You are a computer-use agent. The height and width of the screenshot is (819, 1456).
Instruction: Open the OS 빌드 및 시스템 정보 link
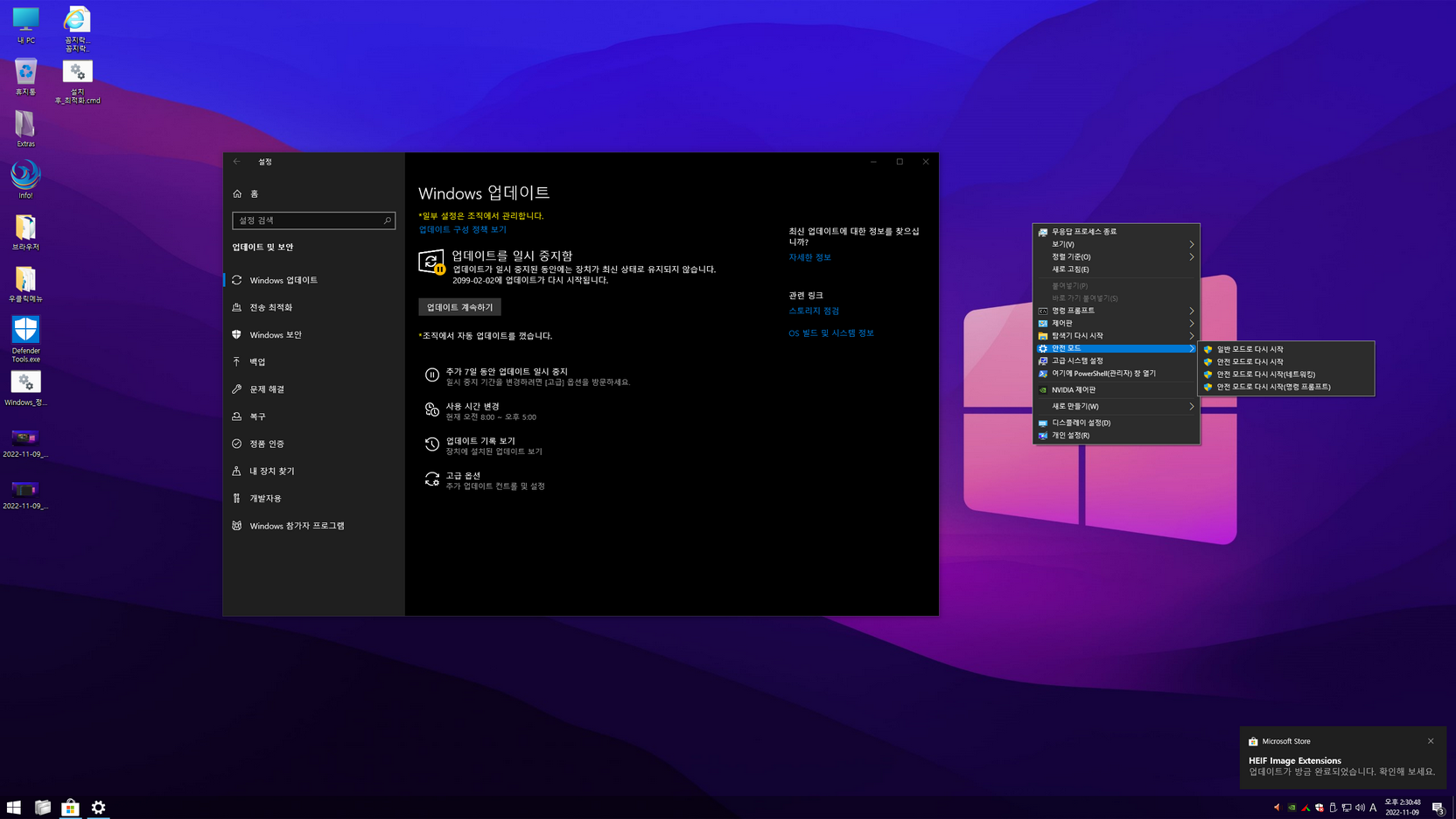pos(831,333)
